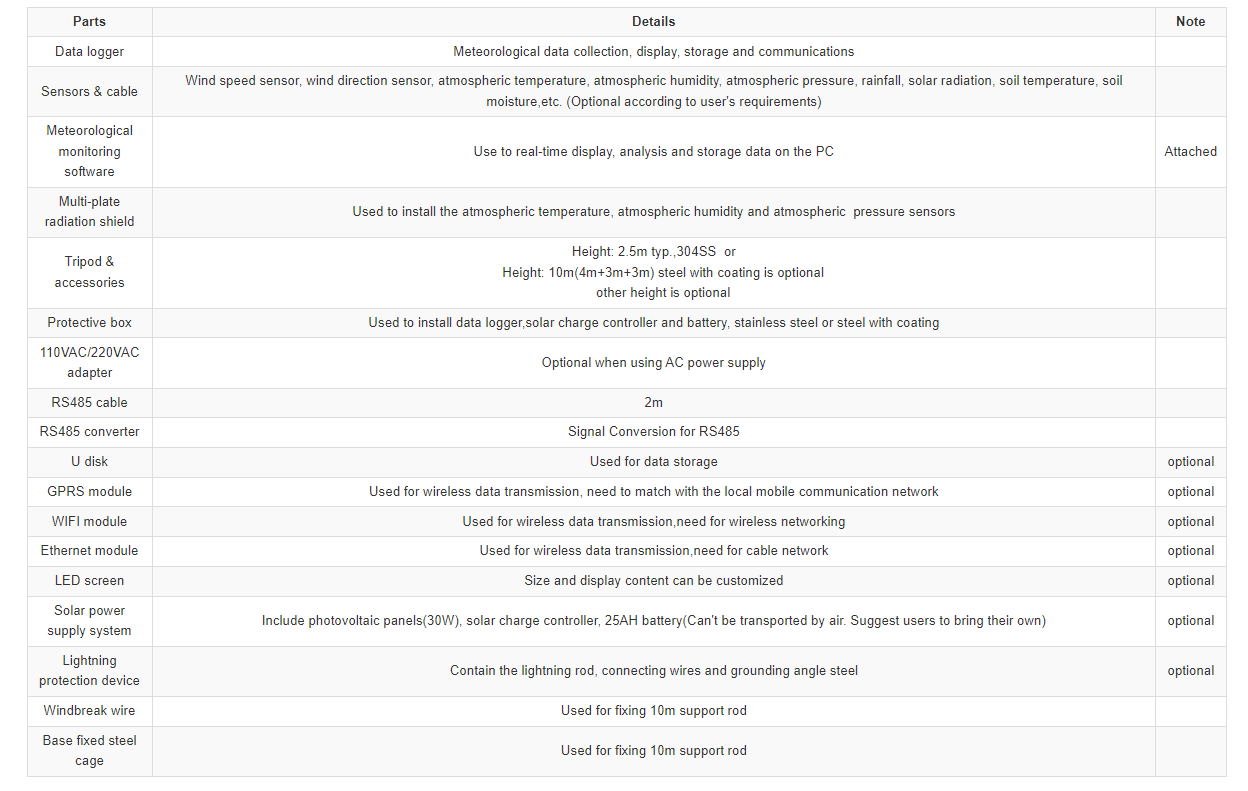This screenshot has width=1248, height=791.
Task: Select the Data logger row label
Action: click(x=89, y=52)
